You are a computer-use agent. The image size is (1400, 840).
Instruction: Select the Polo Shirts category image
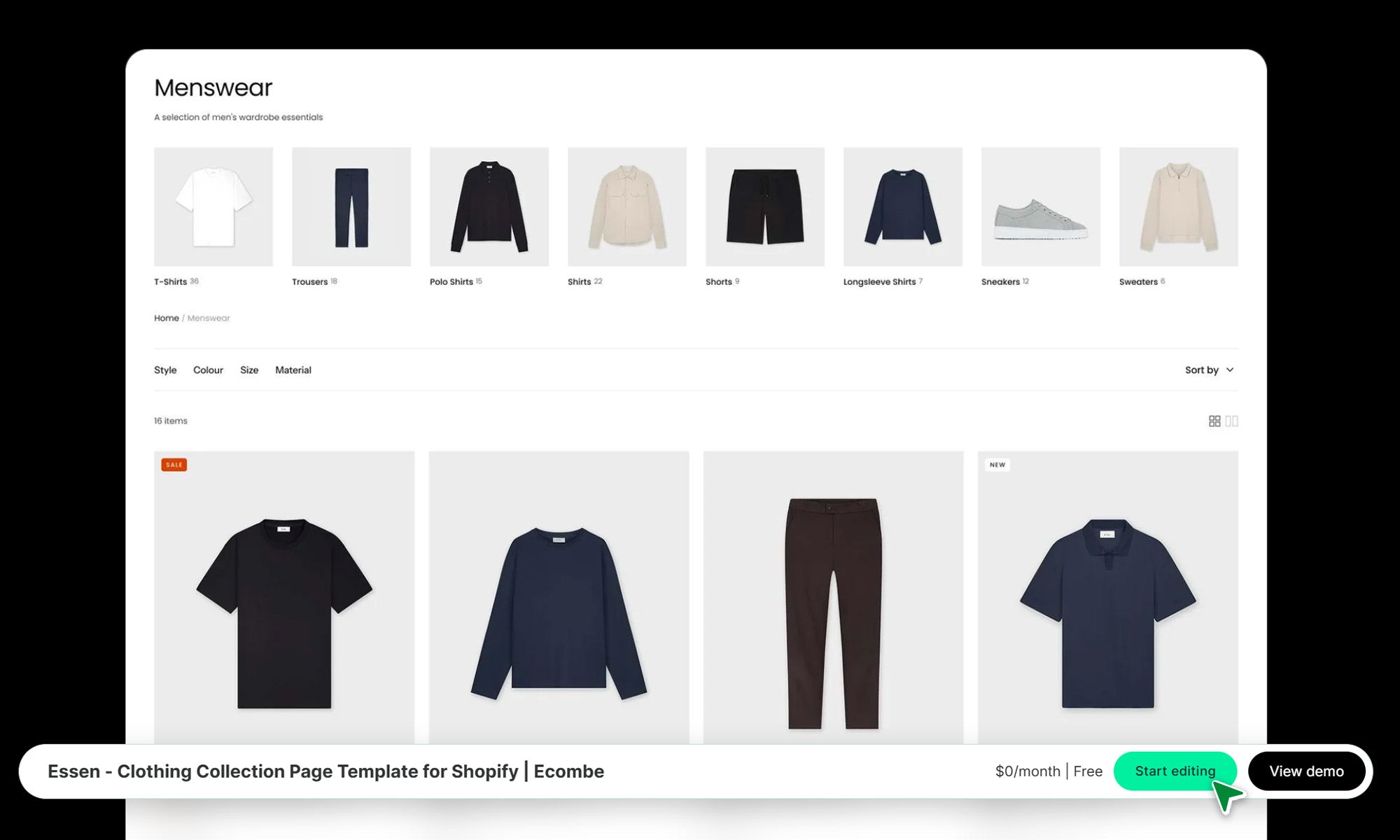click(x=489, y=206)
